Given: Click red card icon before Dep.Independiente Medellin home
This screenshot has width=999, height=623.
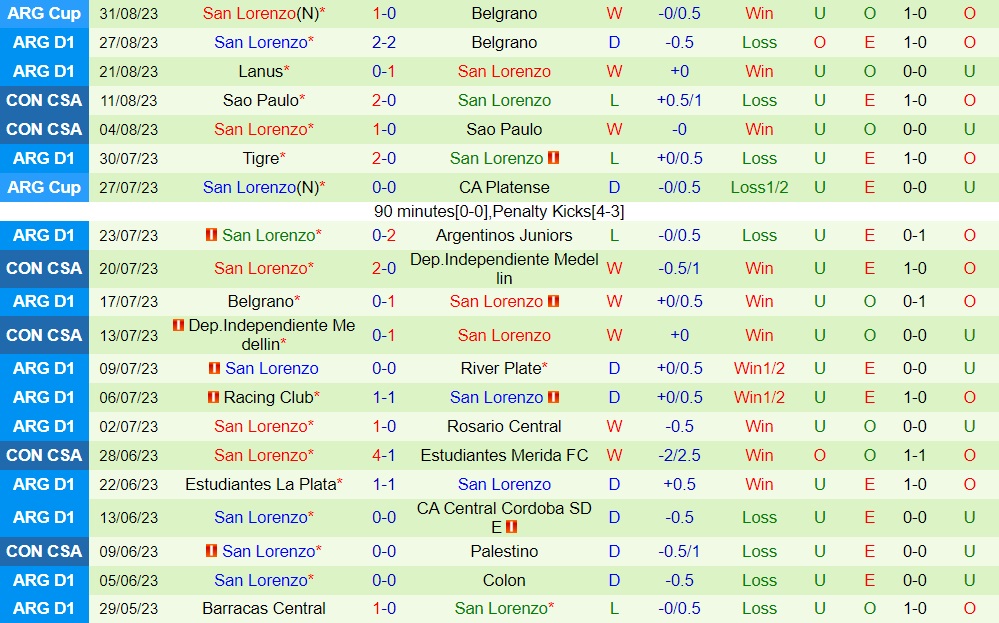Looking at the screenshot, I should (x=179, y=326).
